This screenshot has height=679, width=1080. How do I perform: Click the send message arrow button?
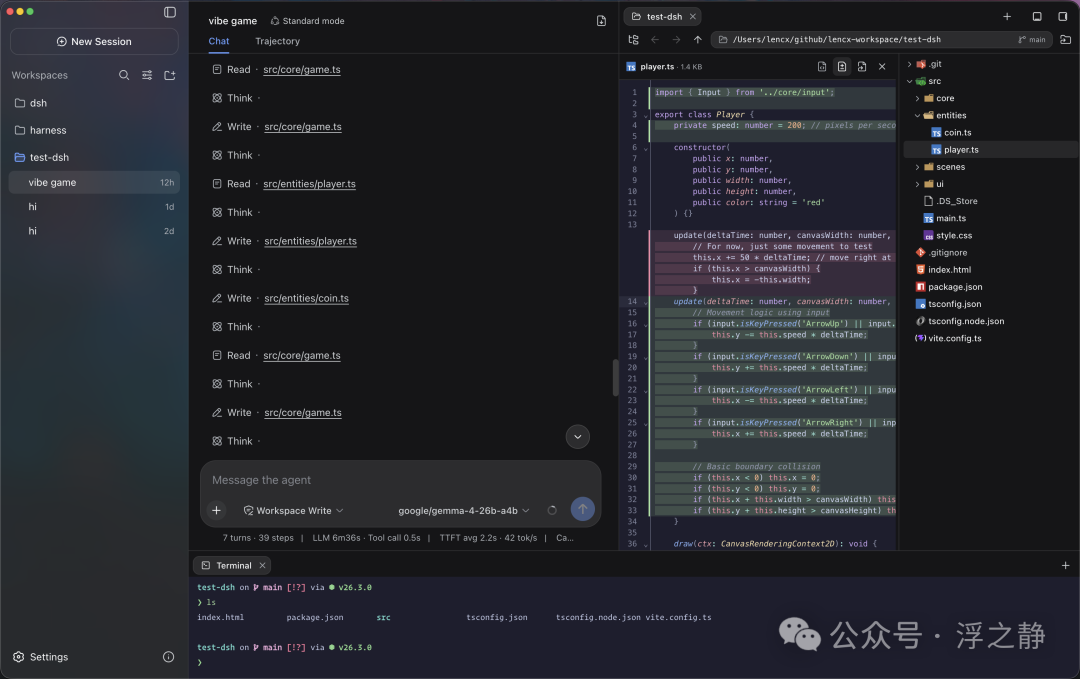click(x=583, y=510)
